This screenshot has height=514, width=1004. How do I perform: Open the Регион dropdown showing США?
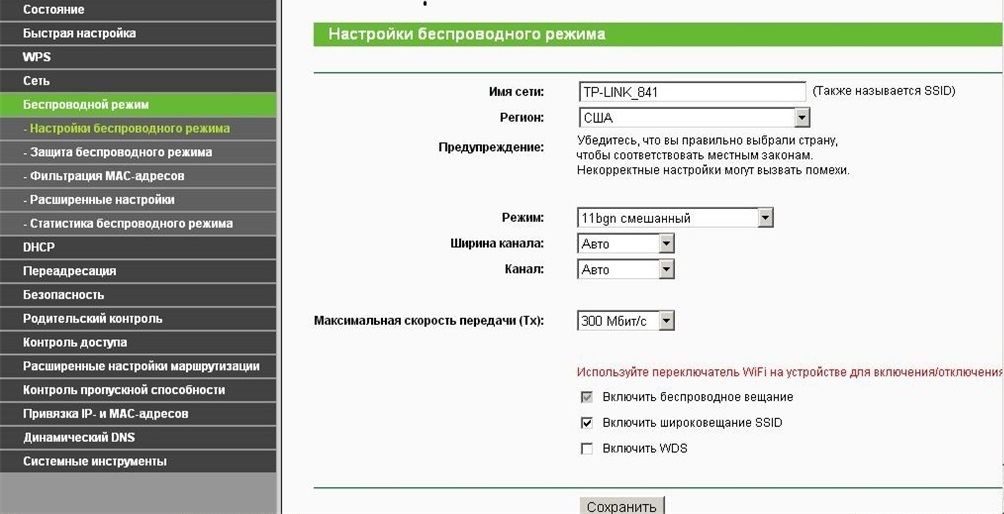pyautogui.click(x=693, y=118)
